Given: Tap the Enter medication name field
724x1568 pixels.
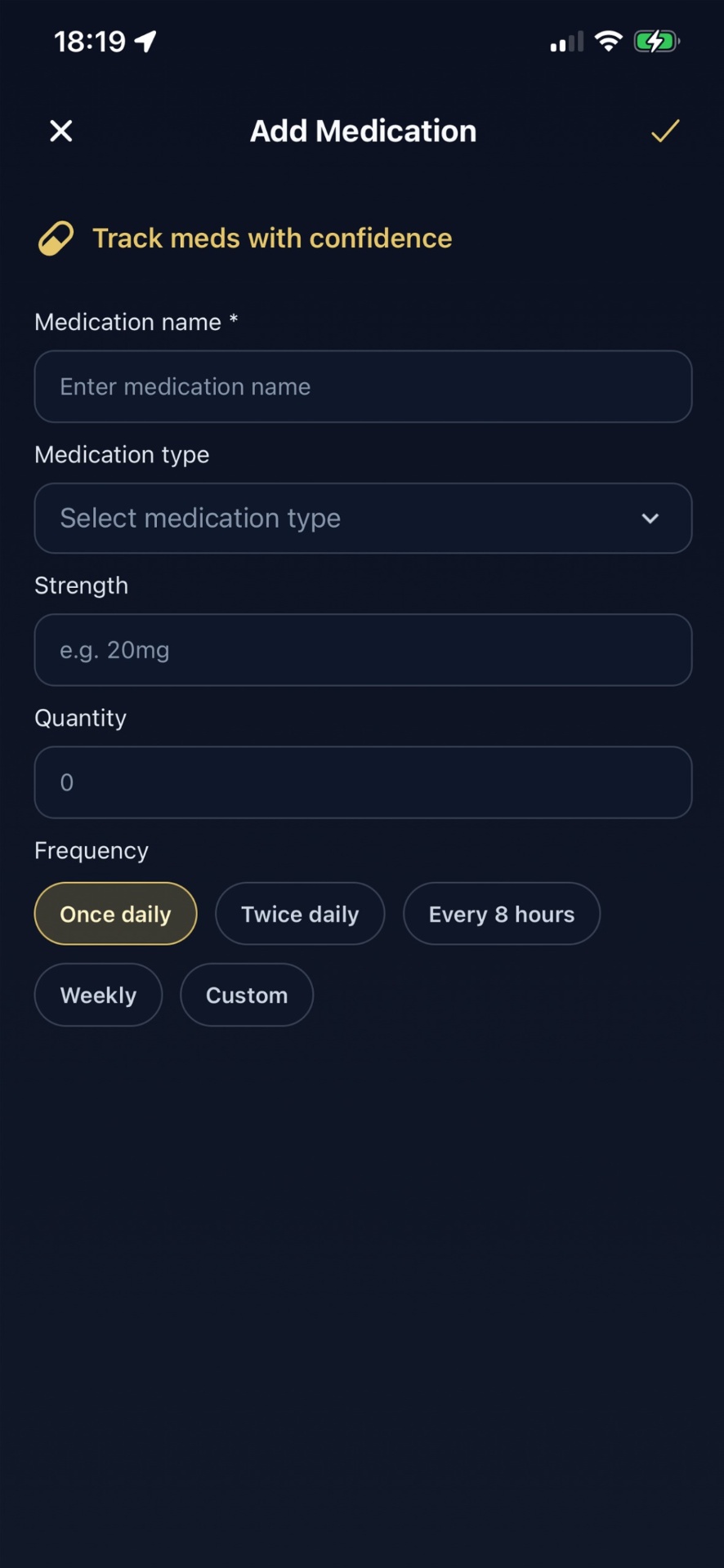Looking at the screenshot, I should (x=363, y=386).
